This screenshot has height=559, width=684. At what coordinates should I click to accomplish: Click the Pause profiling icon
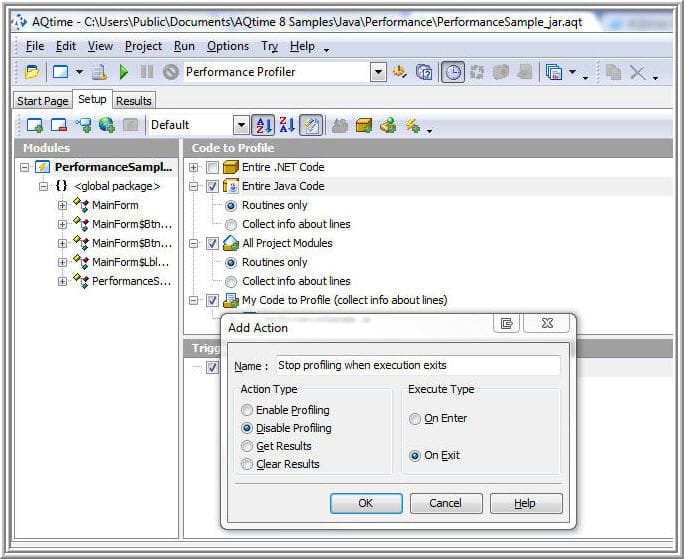[x=147, y=72]
